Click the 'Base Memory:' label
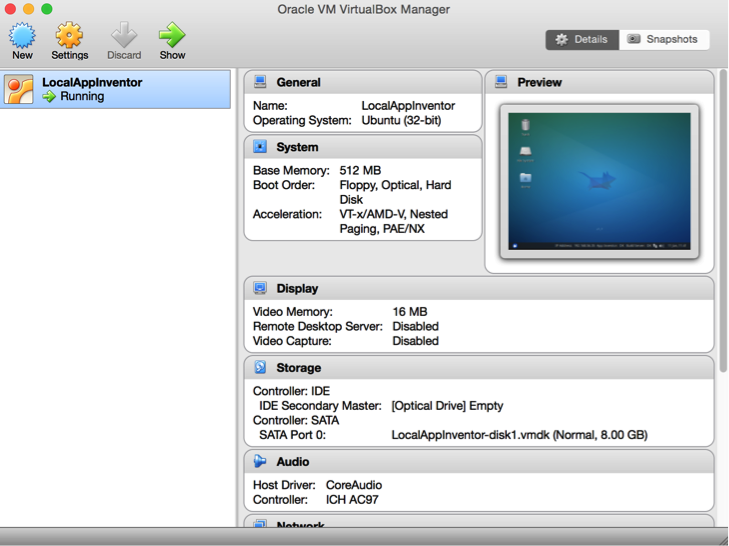729x546 pixels. point(291,170)
